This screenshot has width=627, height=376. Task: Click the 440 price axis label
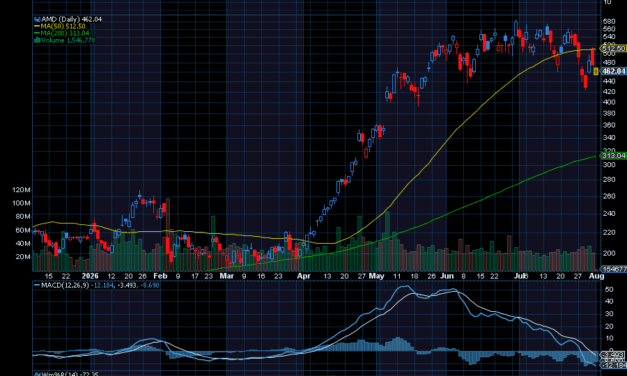click(x=609, y=81)
